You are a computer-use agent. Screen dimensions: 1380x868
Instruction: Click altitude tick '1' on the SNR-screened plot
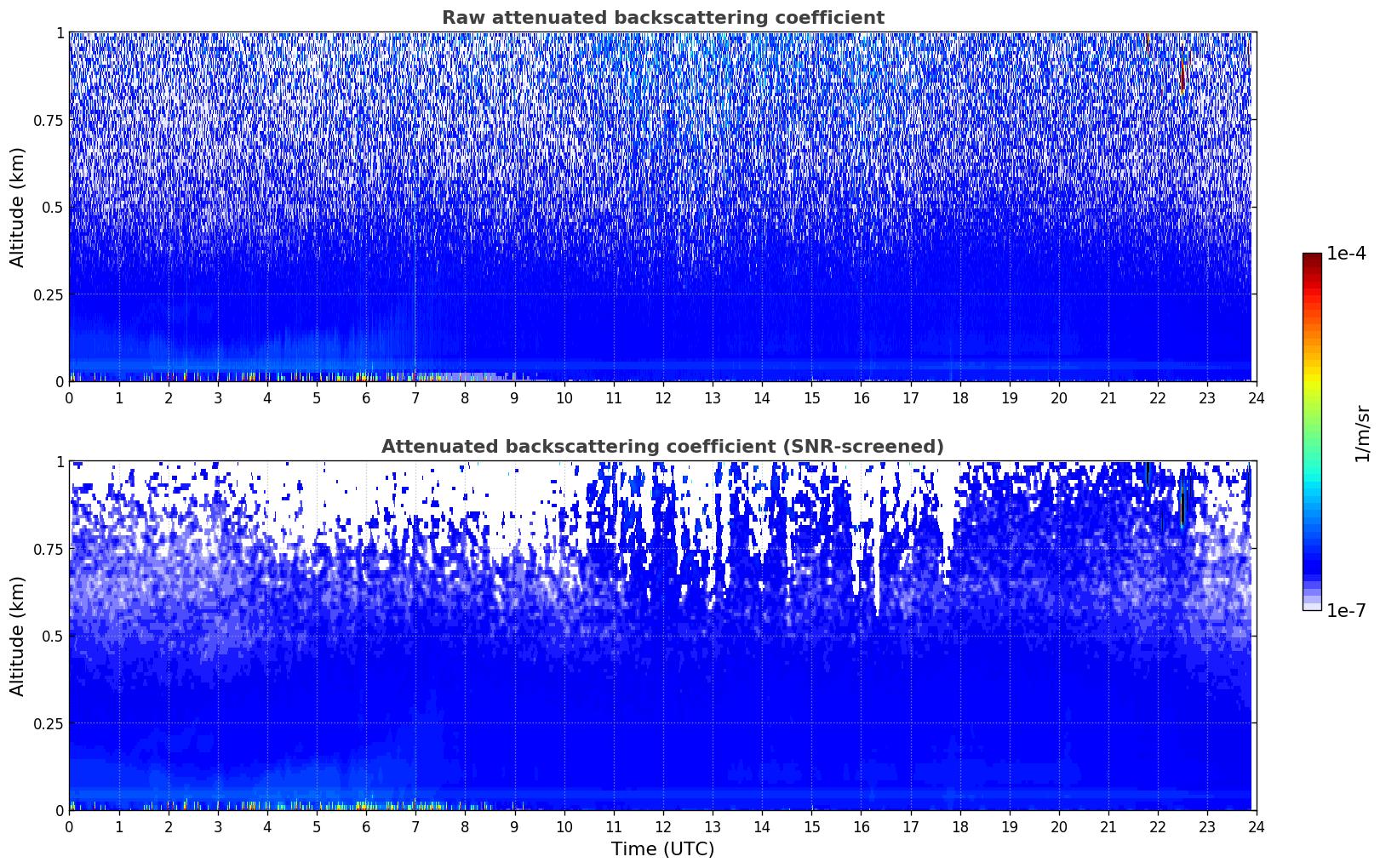[x=60, y=461]
